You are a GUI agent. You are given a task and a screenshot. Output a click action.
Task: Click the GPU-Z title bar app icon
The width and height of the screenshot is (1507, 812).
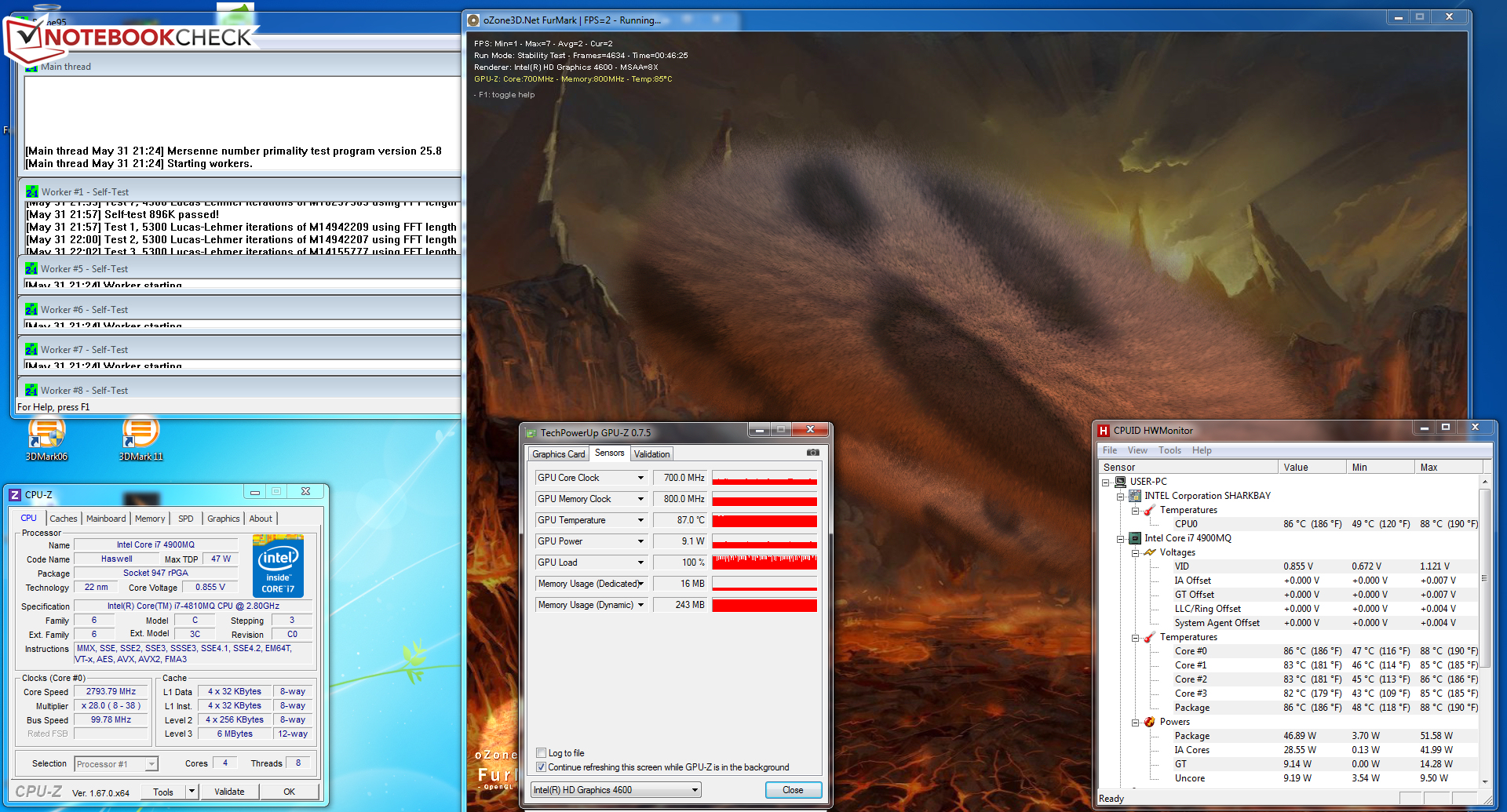click(531, 432)
